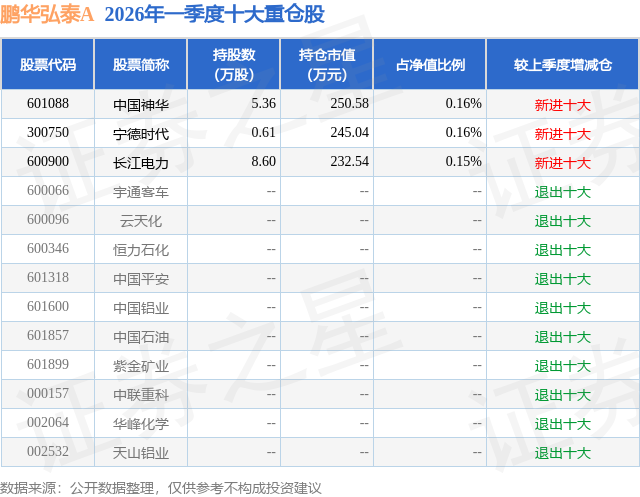Select stock name 中国石油

pos(141,337)
